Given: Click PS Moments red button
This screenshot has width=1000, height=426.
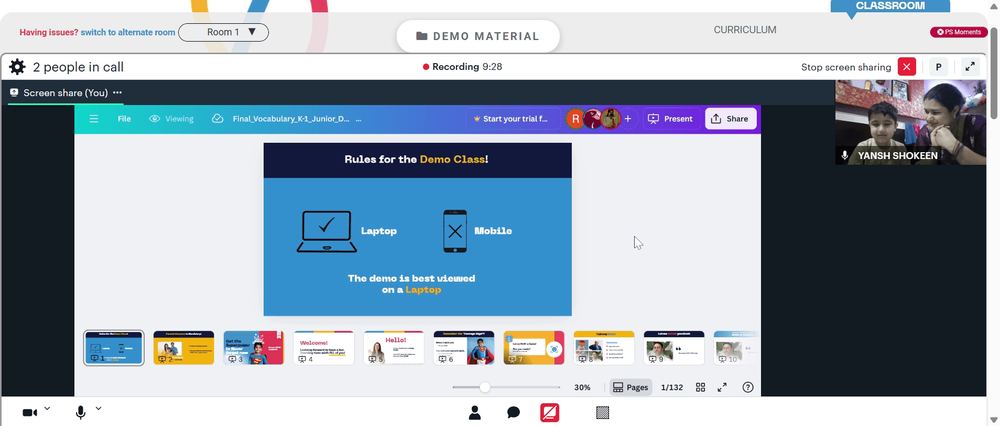Looking at the screenshot, I should [x=959, y=32].
